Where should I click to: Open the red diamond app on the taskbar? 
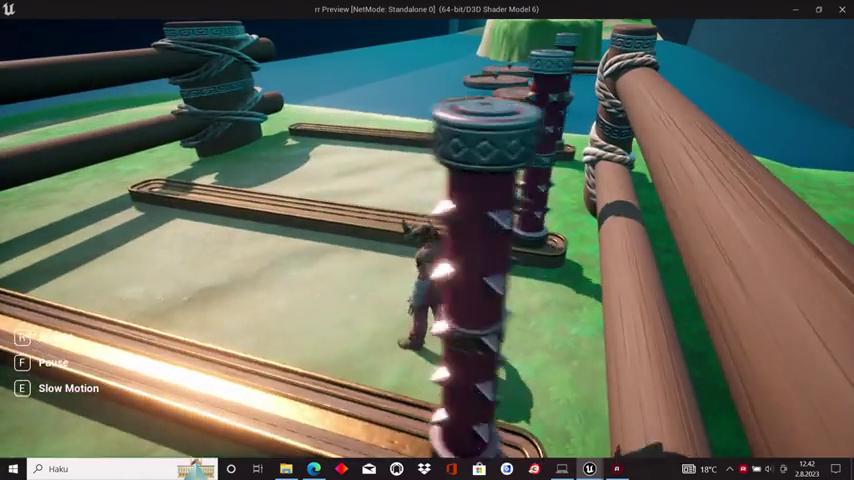coord(341,469)
